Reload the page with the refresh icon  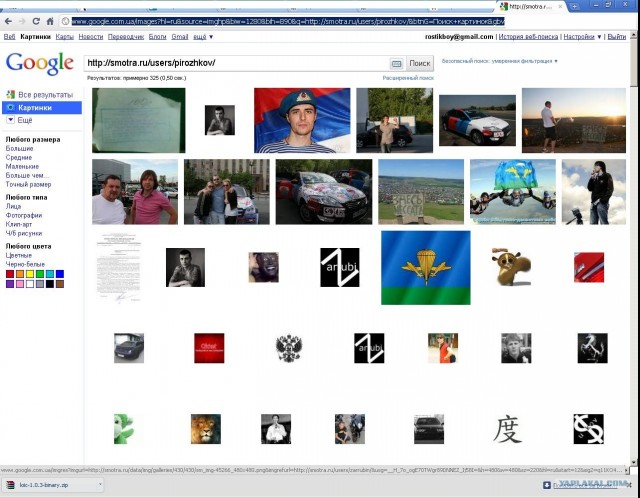click(36, 21)
